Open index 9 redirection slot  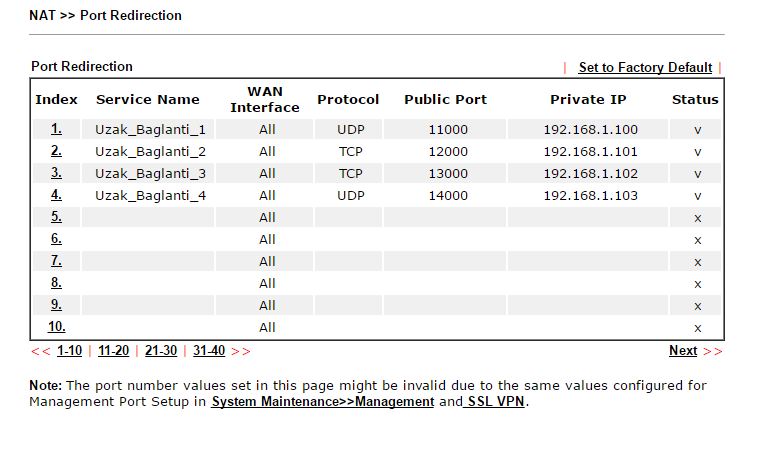[x=56, y=305]
